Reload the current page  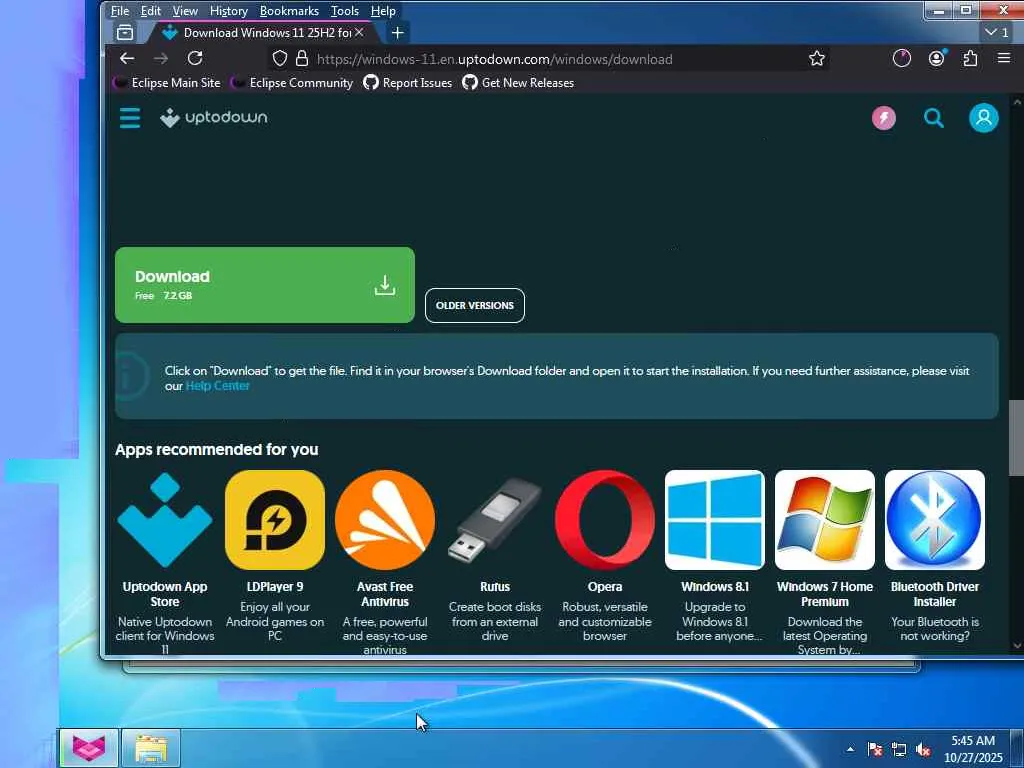click(195, 59)
